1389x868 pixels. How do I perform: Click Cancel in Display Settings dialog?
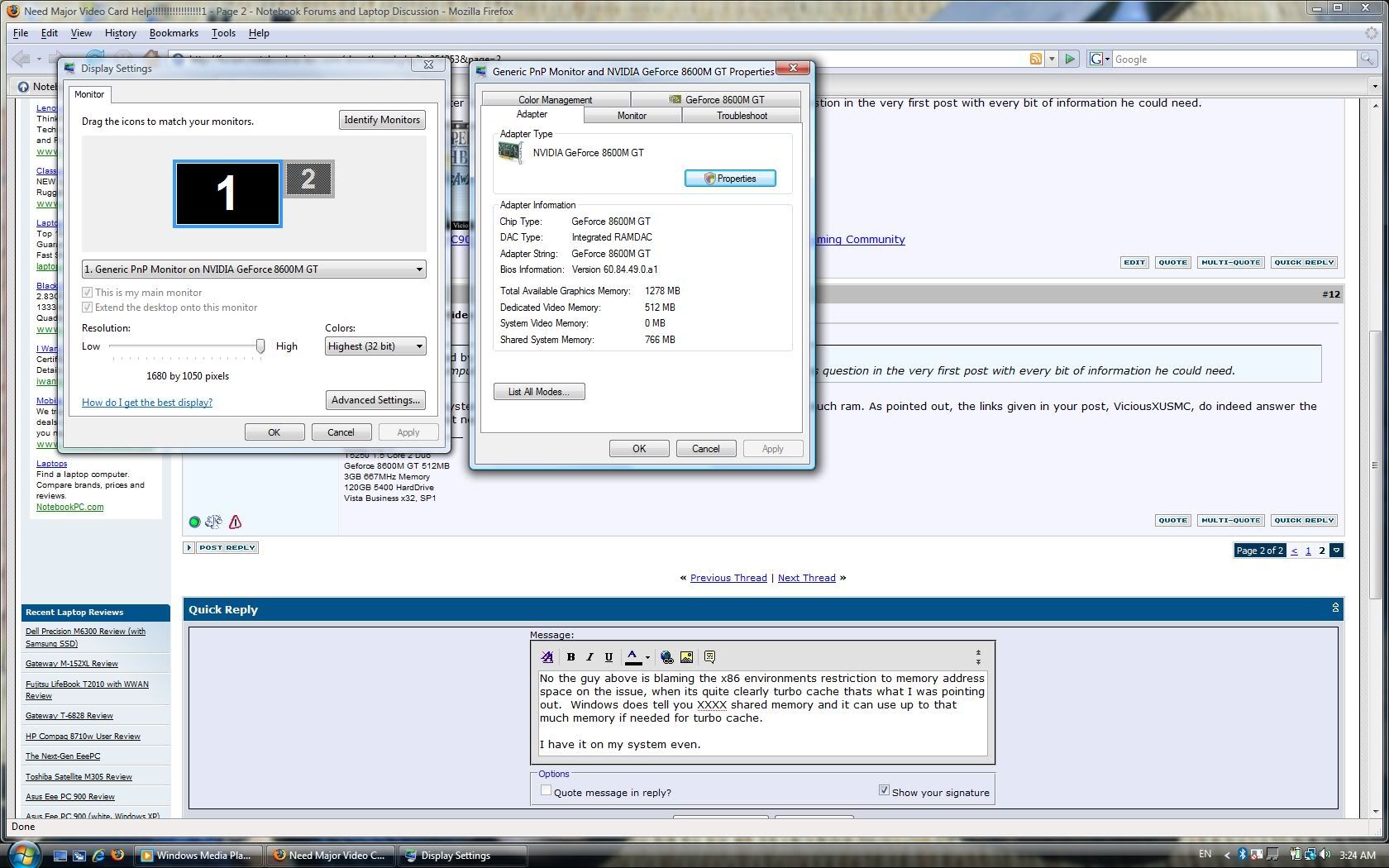click(341, 432)
